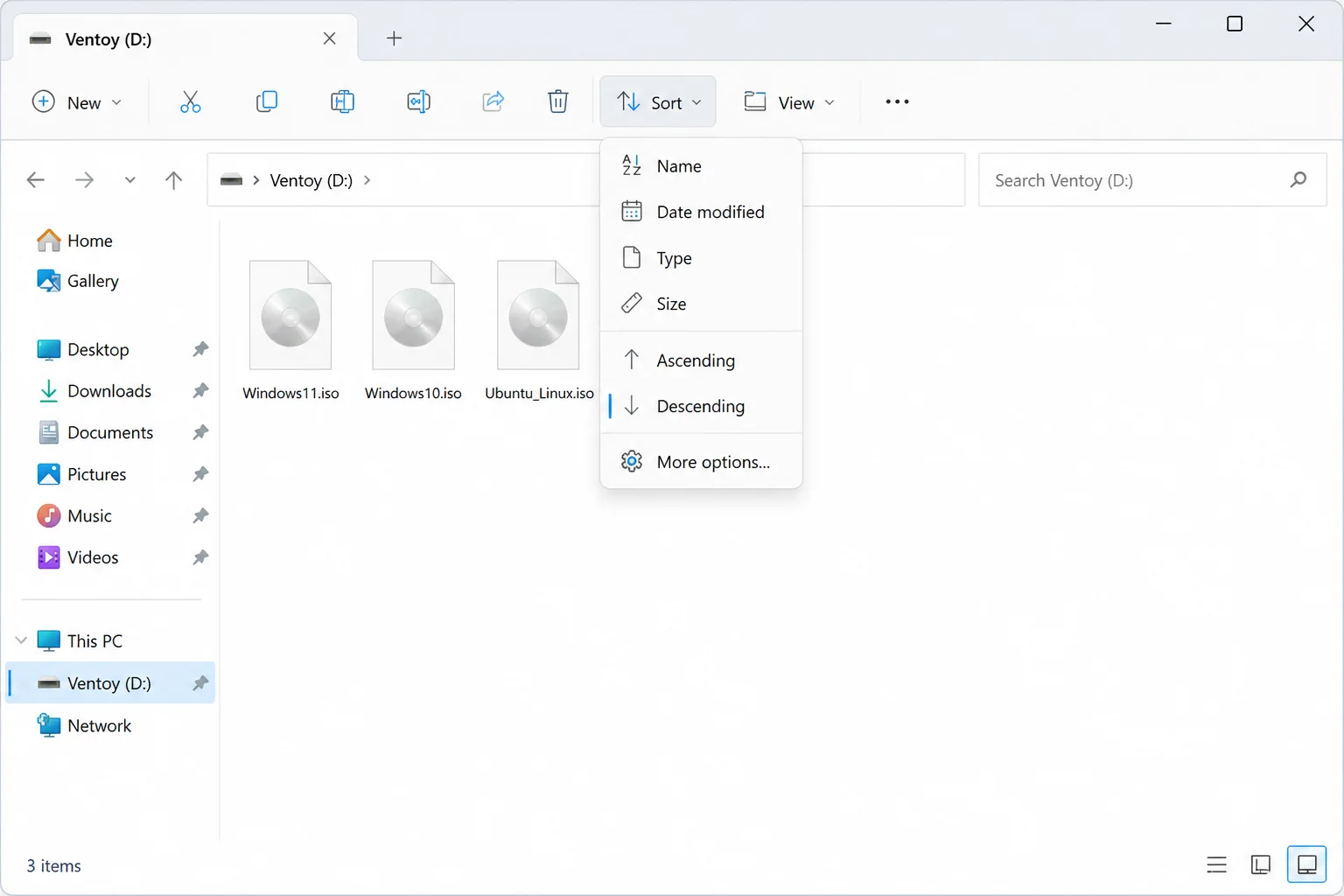
Task: Select the Ventoy (D:) tab title
Action: (x=108, y=39)
